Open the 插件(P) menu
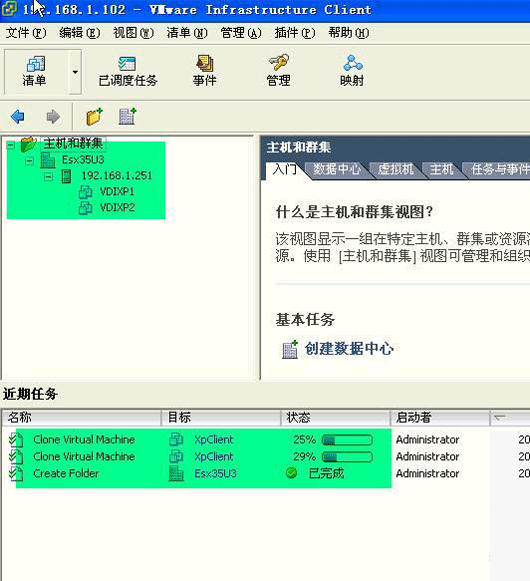The image size is (530, 581). 295,33
